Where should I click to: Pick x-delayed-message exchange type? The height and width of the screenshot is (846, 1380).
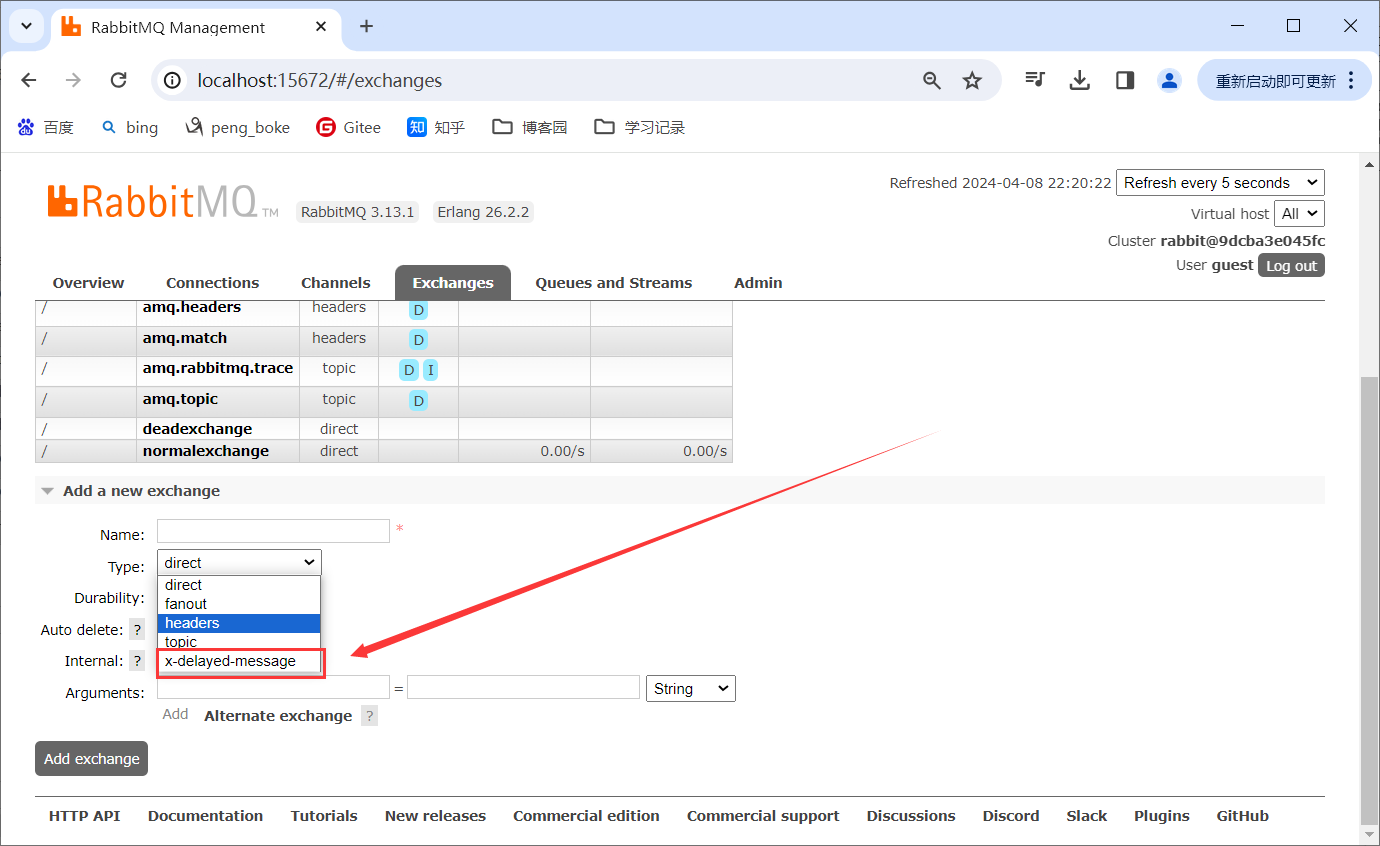239,661
